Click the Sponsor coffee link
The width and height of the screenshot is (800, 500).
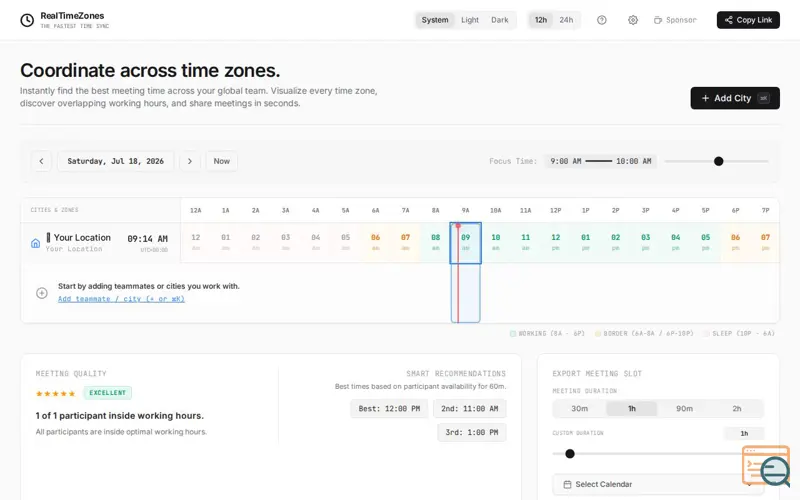click(674, 20)
